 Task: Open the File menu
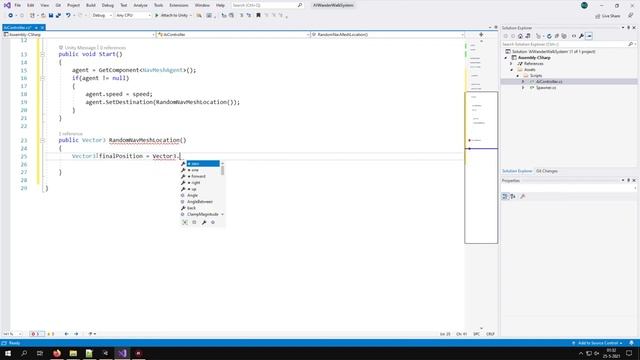(x=18, y=5)
